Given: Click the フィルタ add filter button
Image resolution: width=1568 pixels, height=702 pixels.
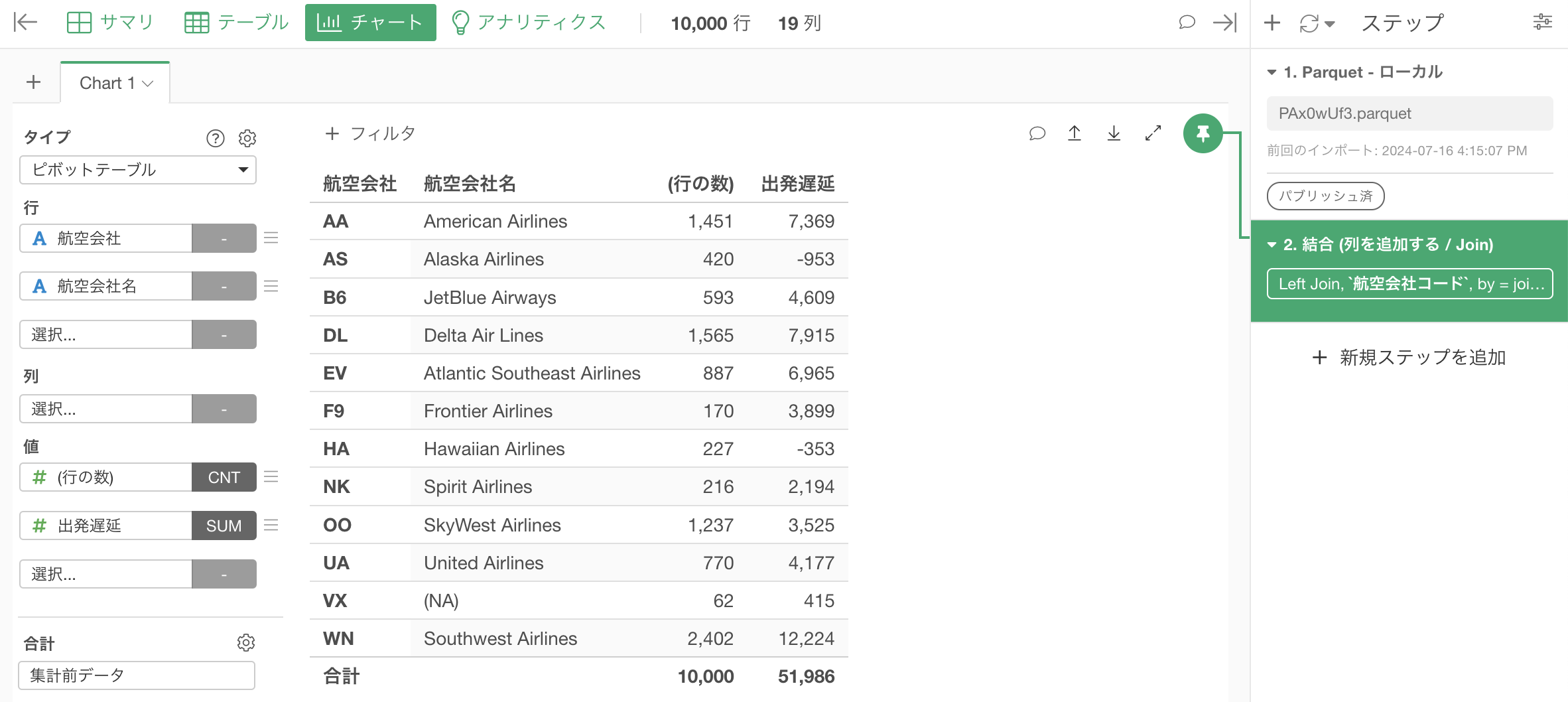Looking at the screenshot, I should (370, 133).
